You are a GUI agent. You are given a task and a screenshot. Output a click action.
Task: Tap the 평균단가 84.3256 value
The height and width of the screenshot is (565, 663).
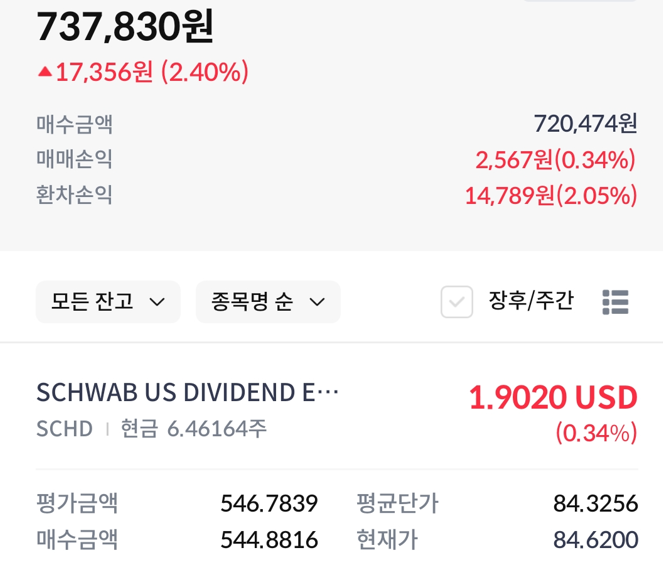click(x=595, y=503)
